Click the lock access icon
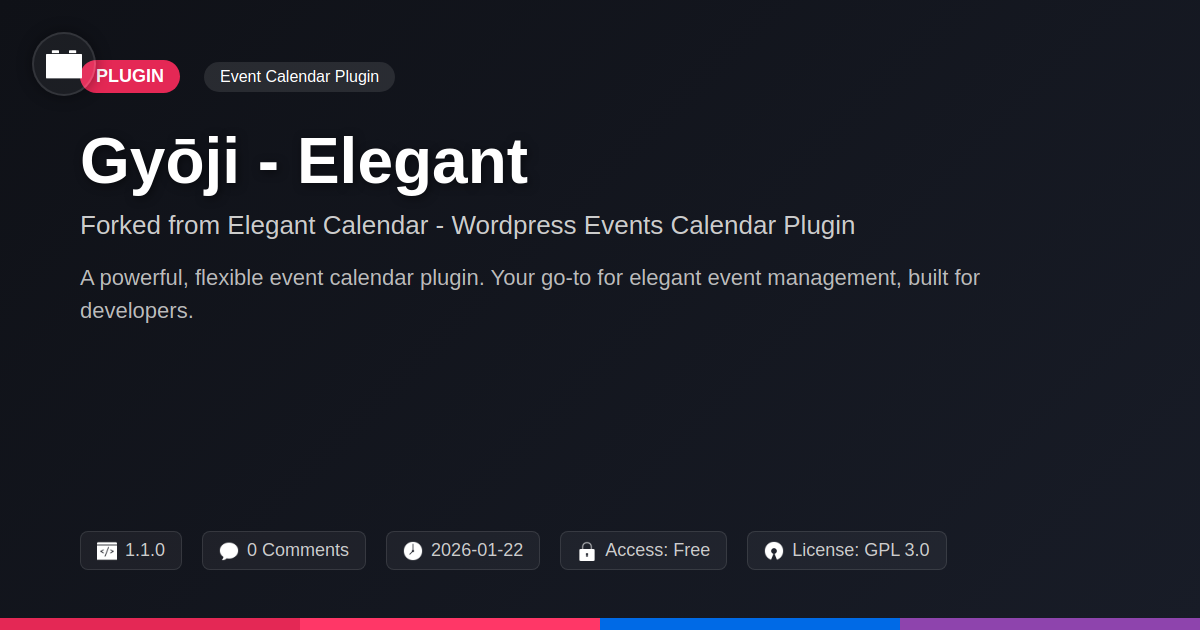The height and width of the screenshot is (630, 1200). 587,551
